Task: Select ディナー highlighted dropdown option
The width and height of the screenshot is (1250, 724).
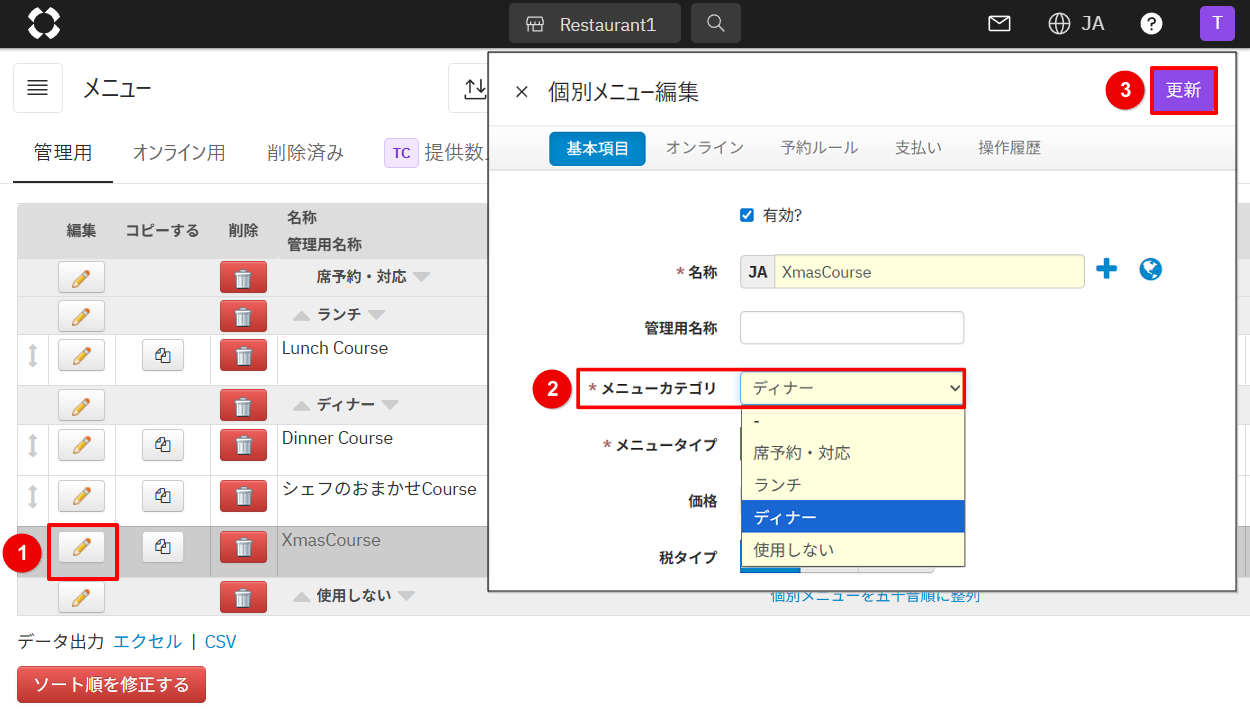Action: [x=852, y=517]
